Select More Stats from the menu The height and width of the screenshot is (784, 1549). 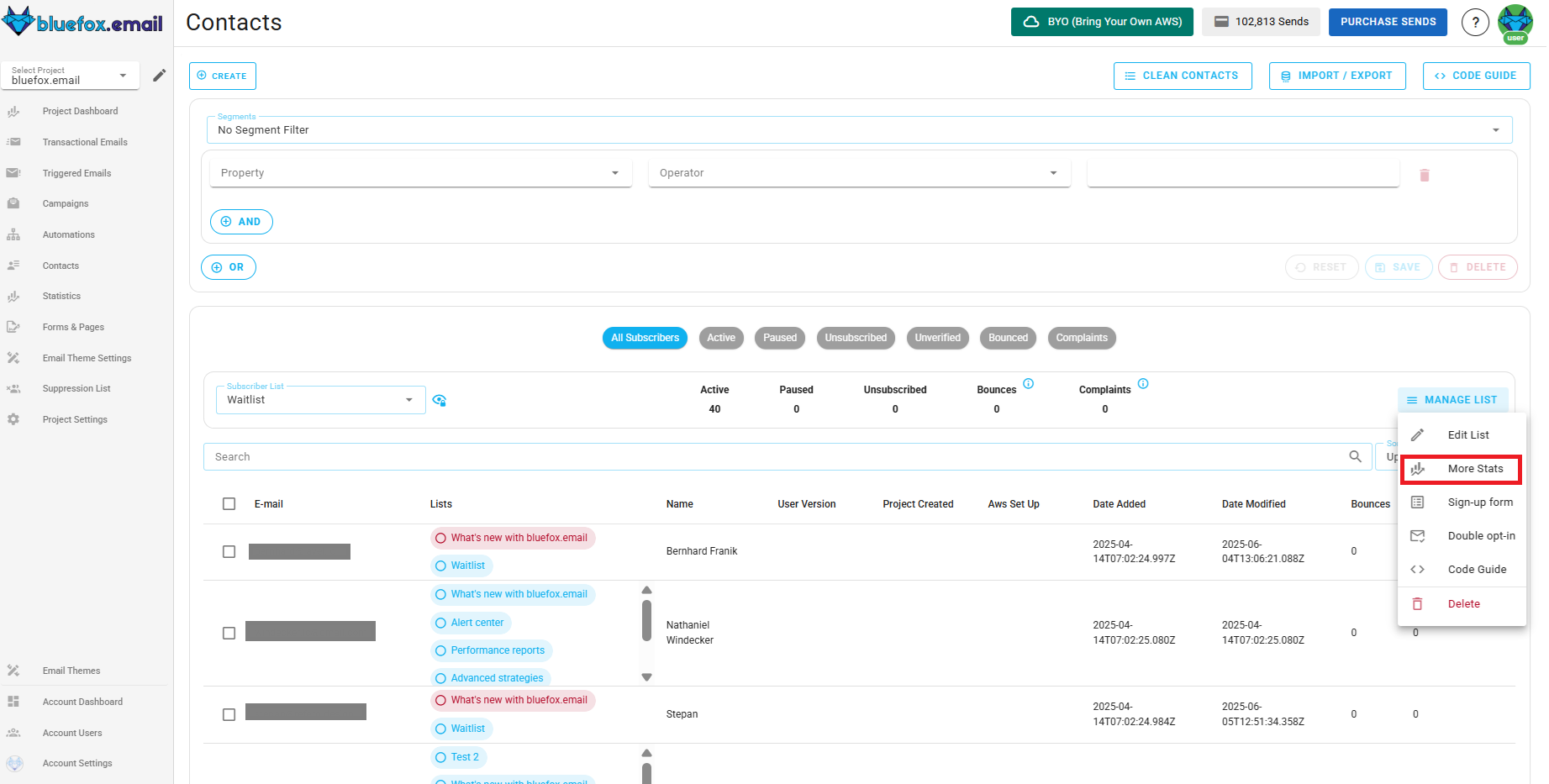(1474, 469)
